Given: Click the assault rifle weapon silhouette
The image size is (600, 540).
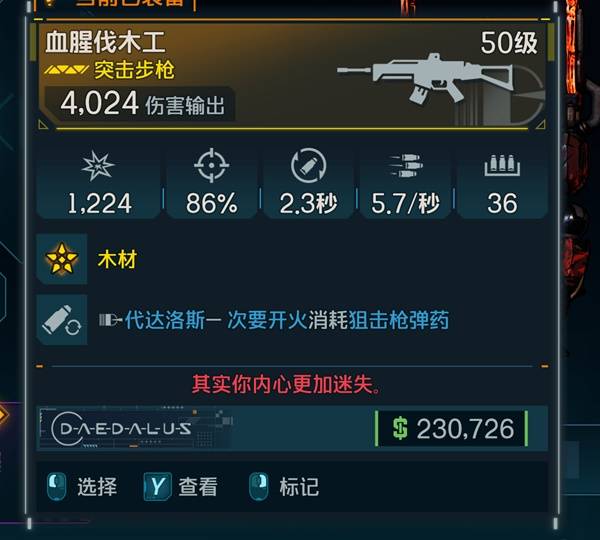Looking at the screenshot, I should [x=425, y=79].
